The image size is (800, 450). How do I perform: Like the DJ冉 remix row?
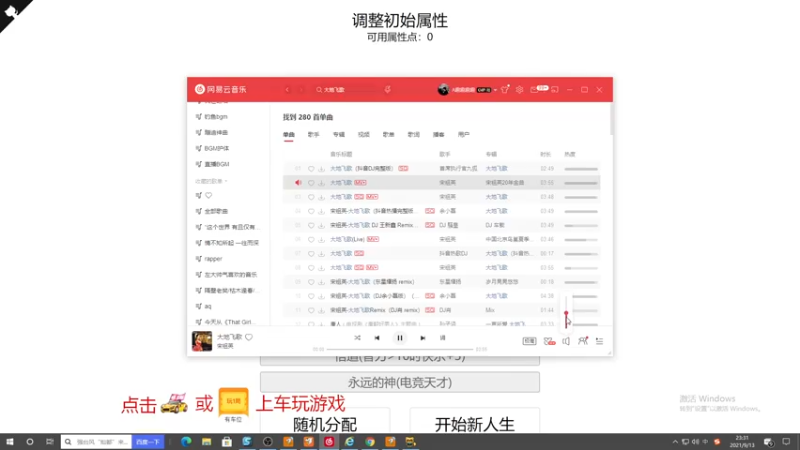[x=311, y=310]
